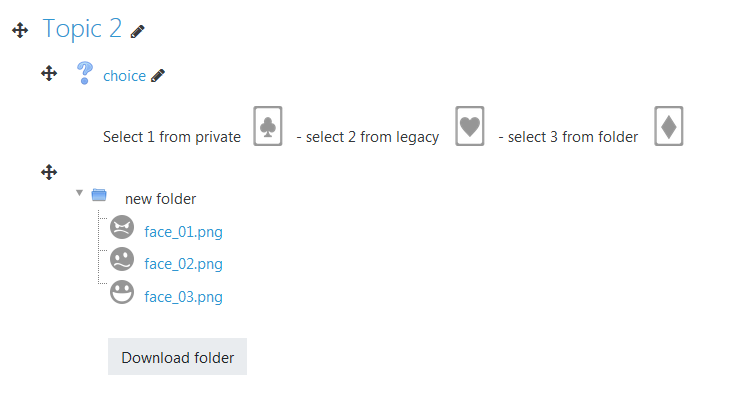Click the move handle beside Topic 2
The height and width of the screenshot is (403, 743).
tap(20, 30)
